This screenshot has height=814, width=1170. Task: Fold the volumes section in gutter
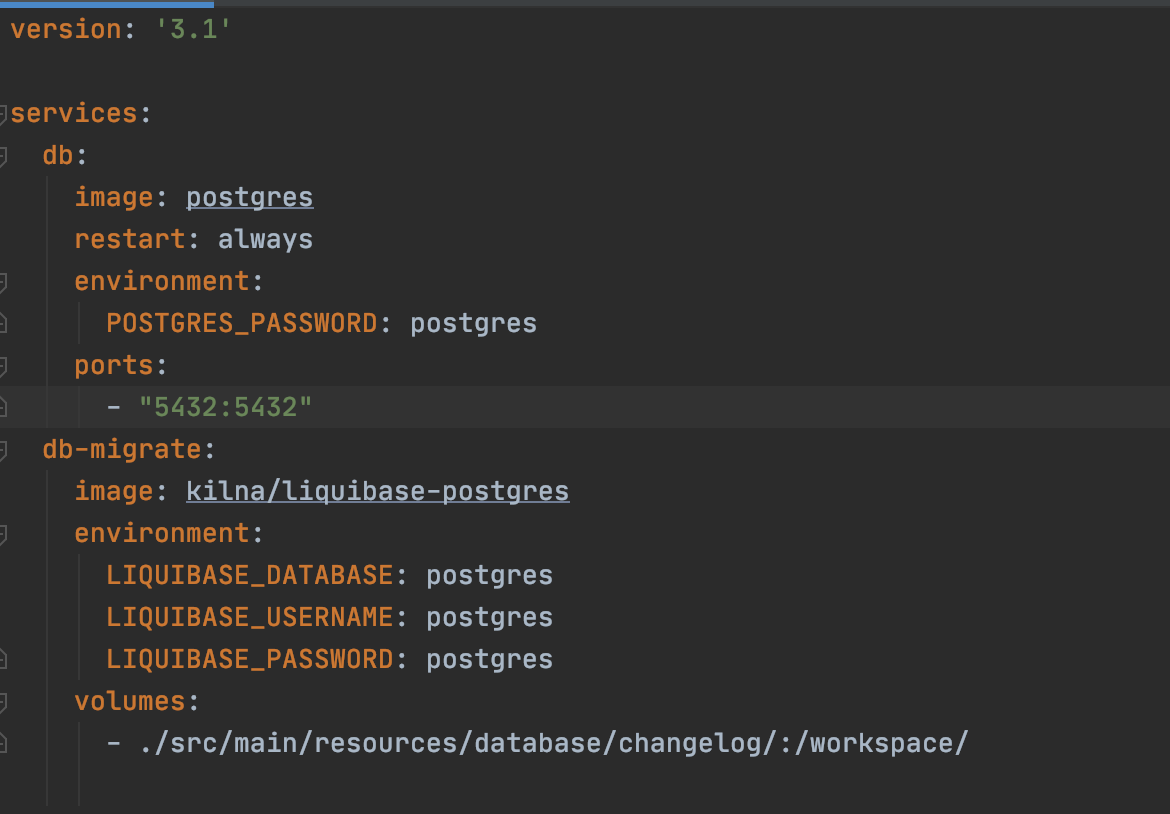[3, 702]
